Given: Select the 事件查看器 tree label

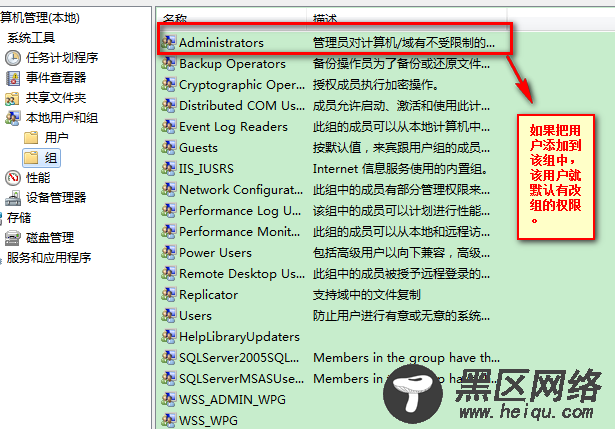Looking at the screenshot, I should click(x=56, y=78).
